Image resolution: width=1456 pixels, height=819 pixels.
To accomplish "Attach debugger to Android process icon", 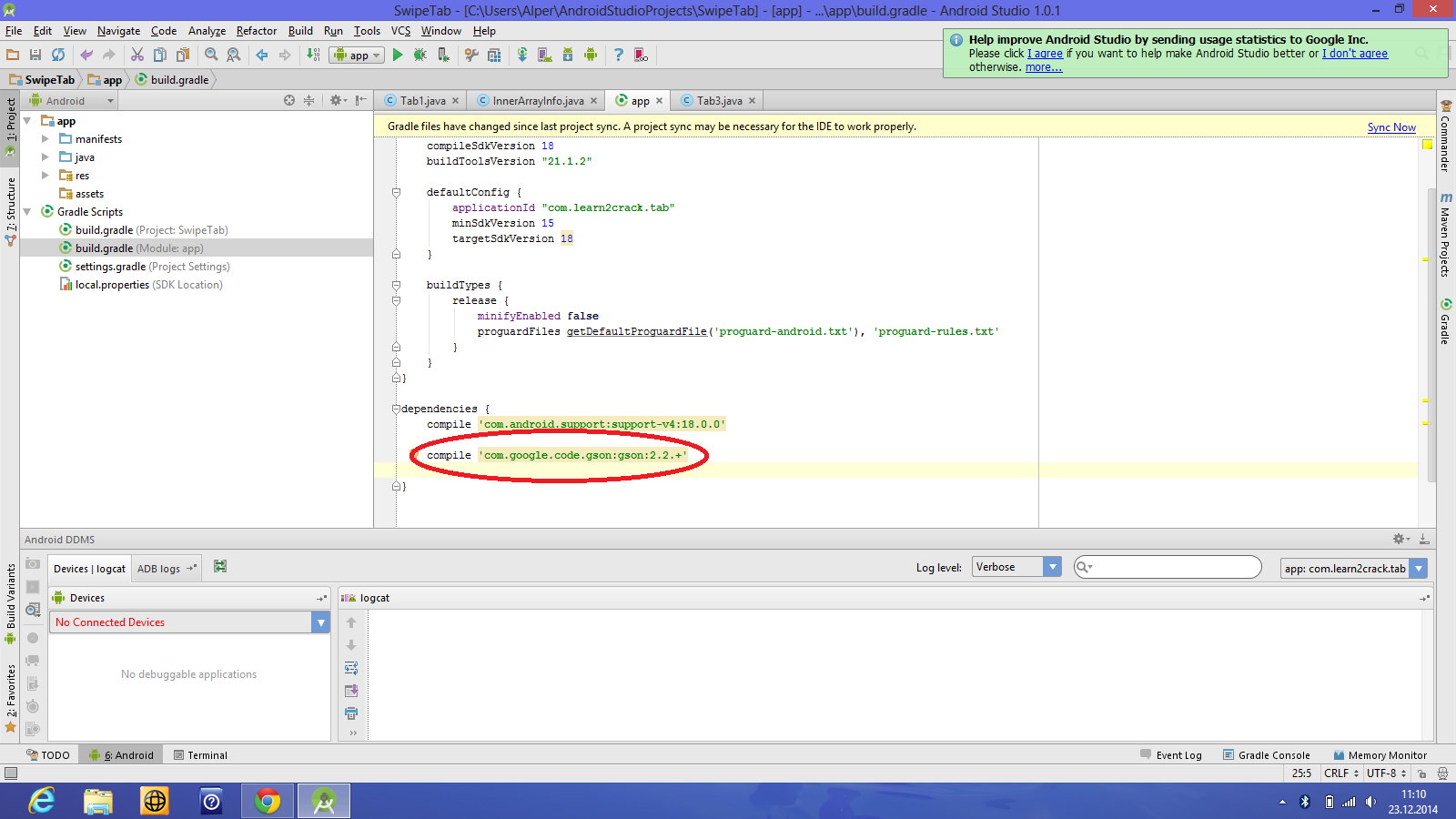I will [443, 55].
